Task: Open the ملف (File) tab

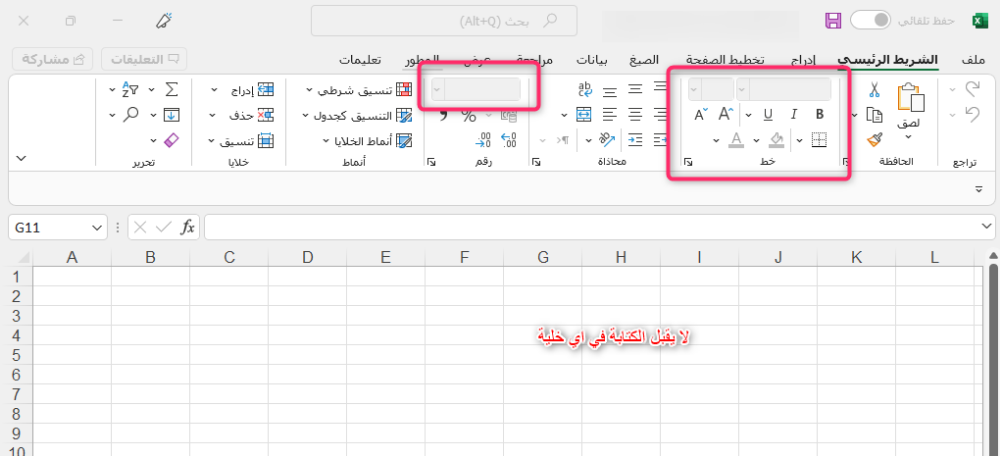Action: pyautogui.click(x=973, y=60)
